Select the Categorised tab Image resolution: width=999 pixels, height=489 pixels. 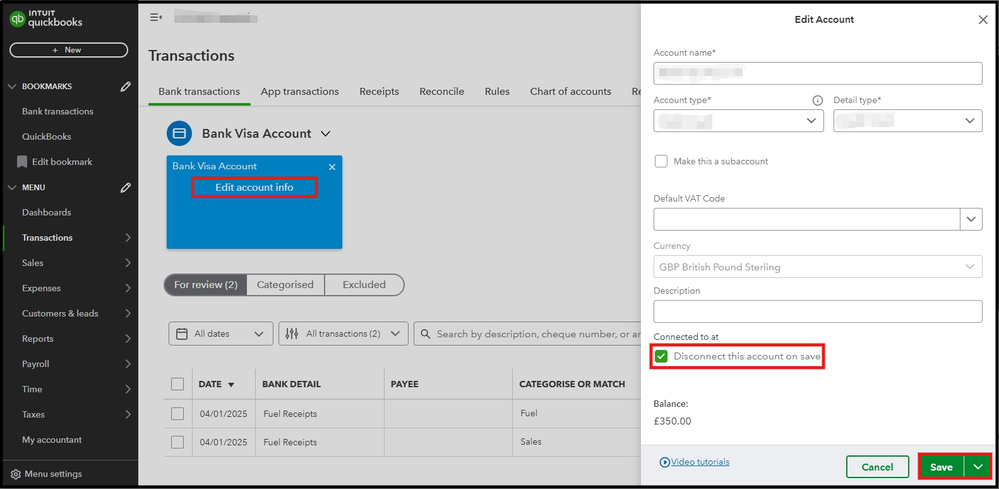pos(285,285)
